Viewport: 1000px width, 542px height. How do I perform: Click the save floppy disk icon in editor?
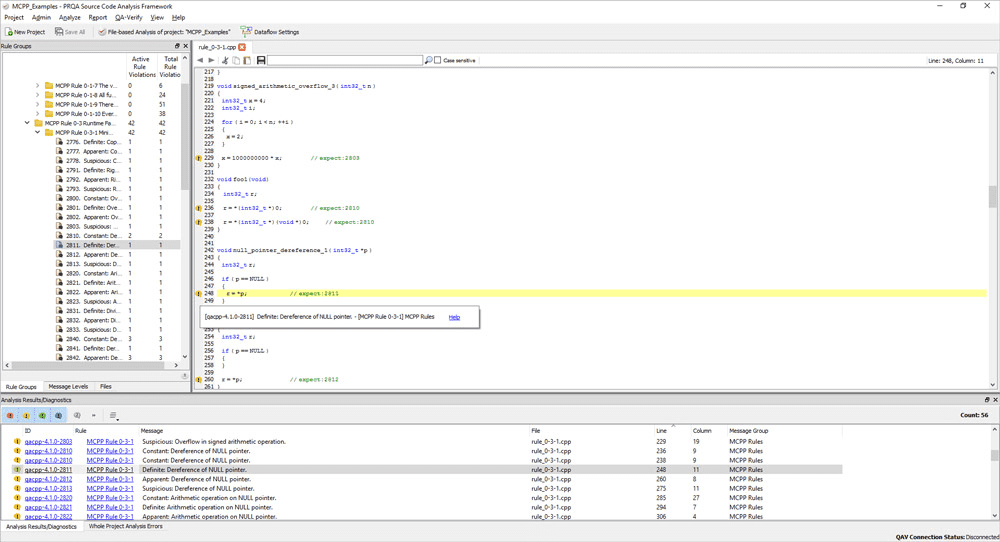[x=260, y=61]
